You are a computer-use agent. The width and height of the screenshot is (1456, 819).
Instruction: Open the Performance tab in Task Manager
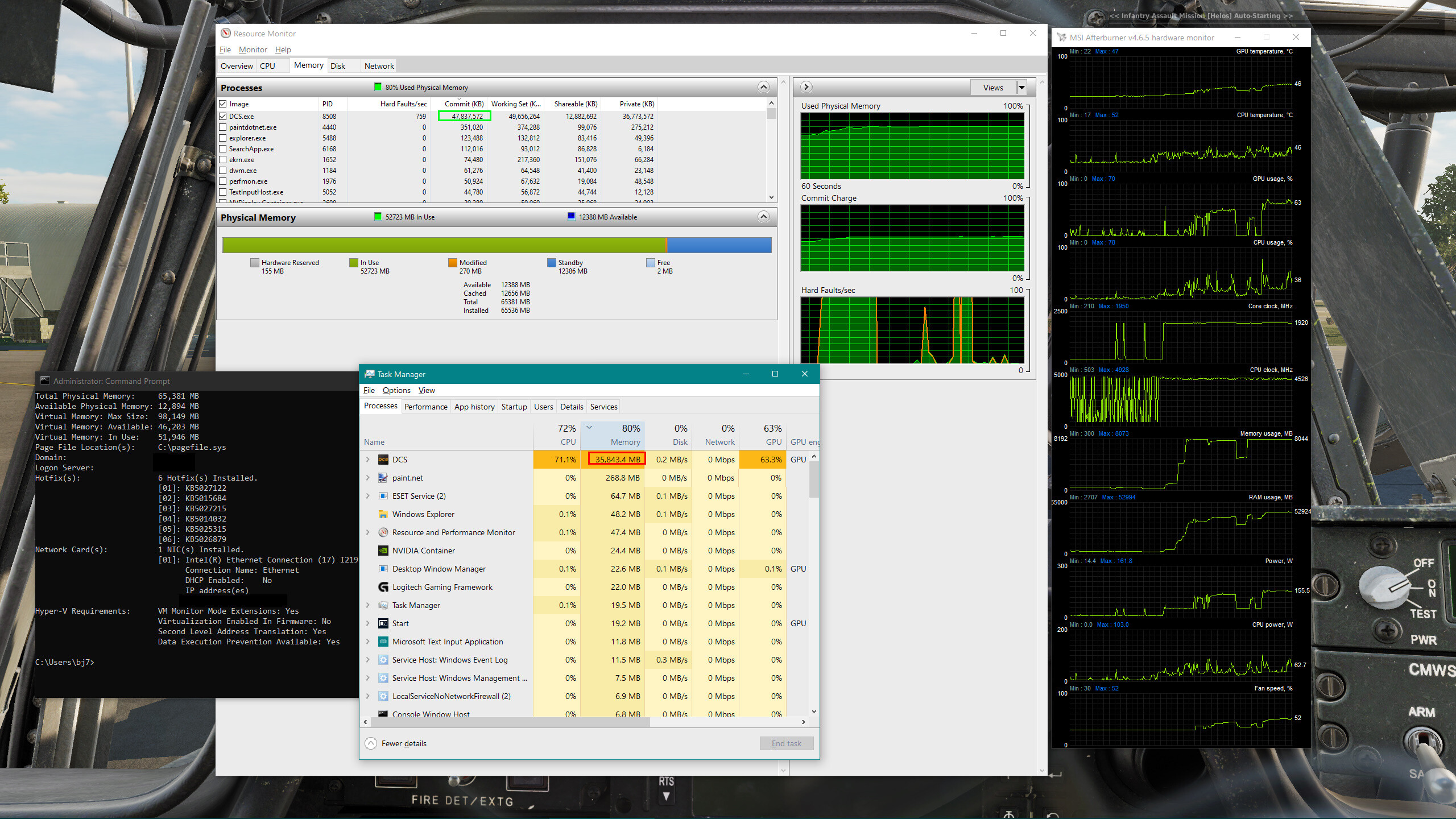tap(426, 407)
